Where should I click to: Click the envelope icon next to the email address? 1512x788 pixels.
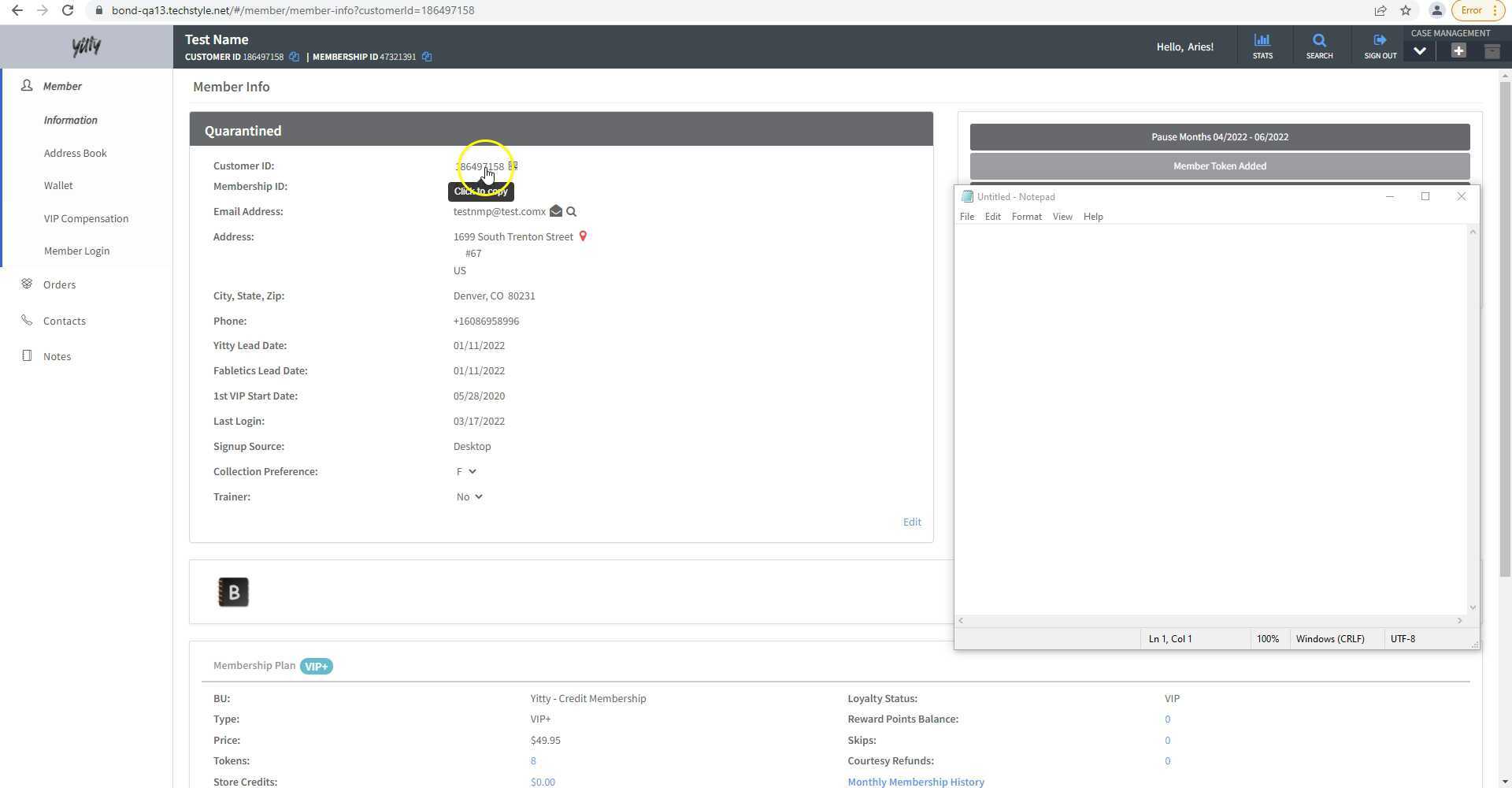pos(556,211)
